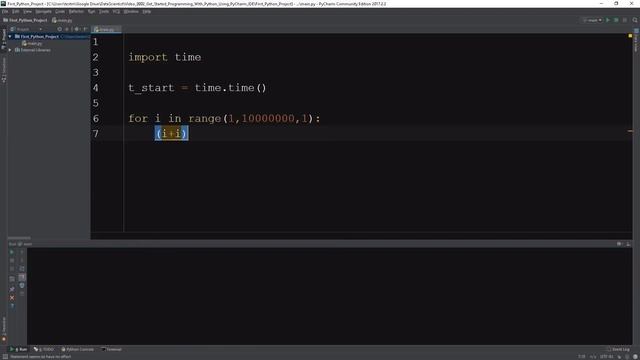
Task: Click Stop icon in Run panel sidebar
Action: (12, 260)
